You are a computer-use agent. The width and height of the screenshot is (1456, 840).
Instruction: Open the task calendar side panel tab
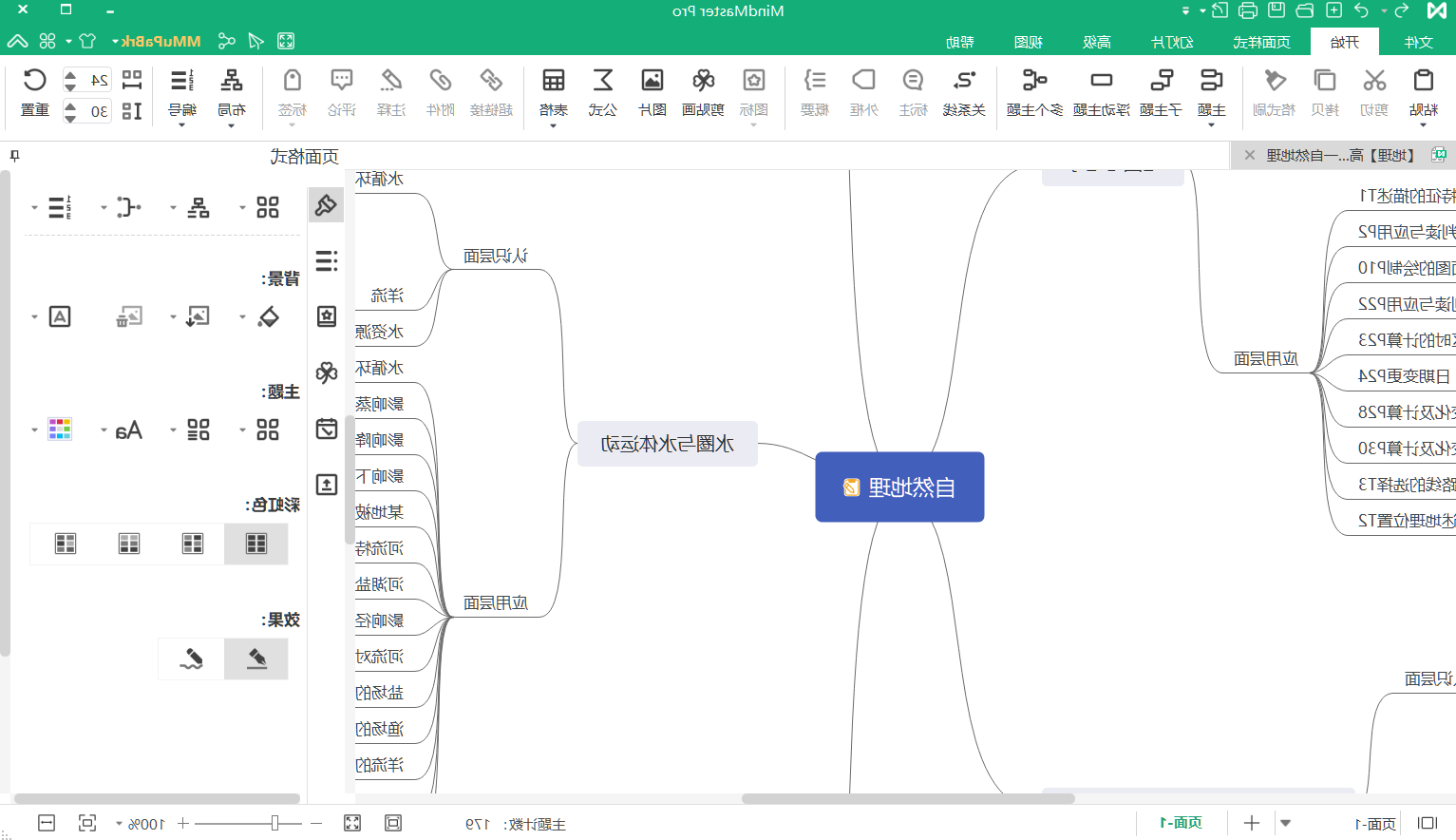[x=326, y=429]
